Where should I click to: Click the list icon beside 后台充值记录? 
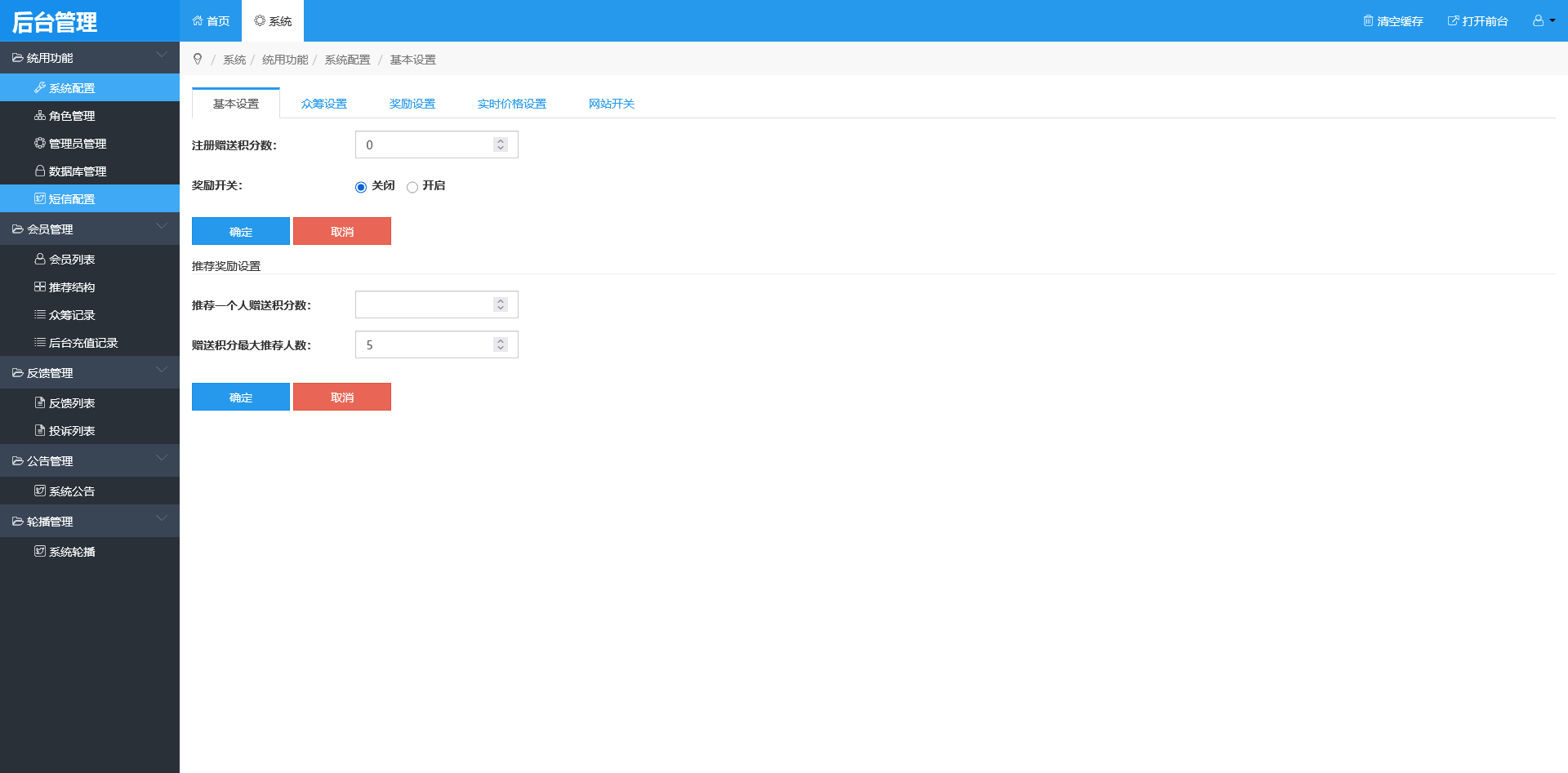coord(40,342)
